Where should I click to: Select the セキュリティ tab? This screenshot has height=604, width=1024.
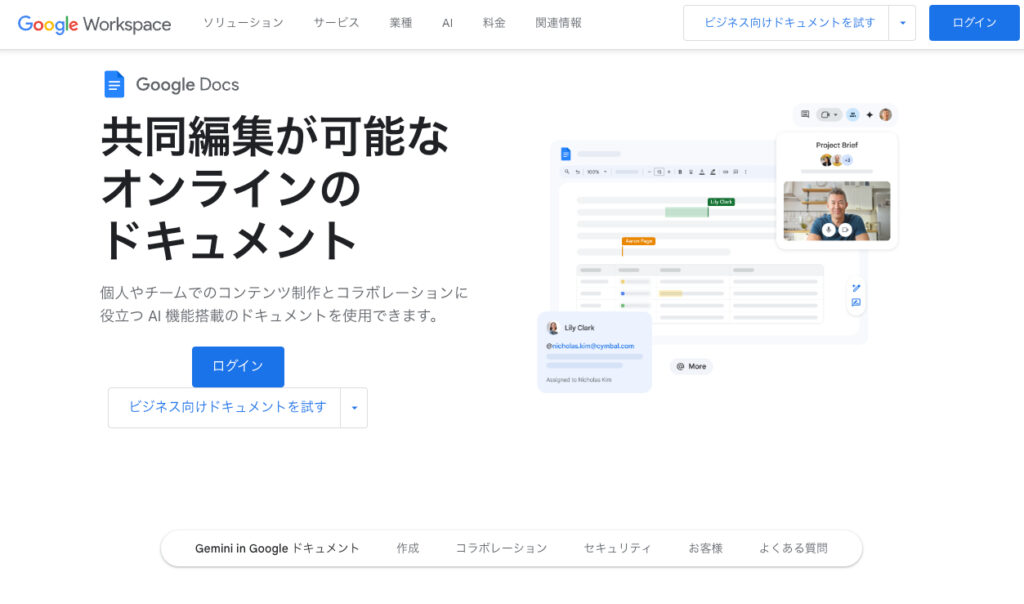pyautogui.click(x=617, y=548)
